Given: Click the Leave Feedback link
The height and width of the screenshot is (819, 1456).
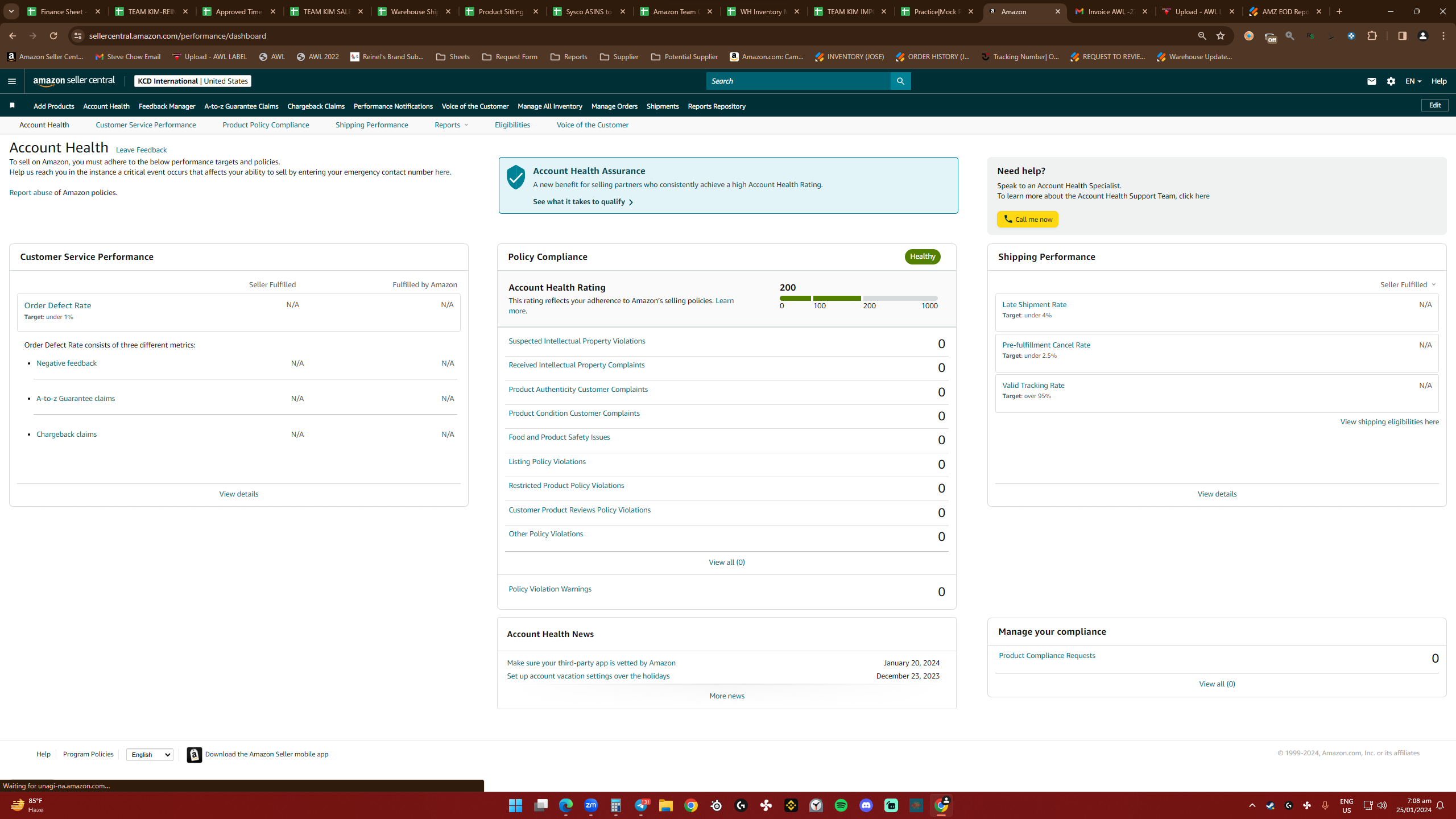Looking at the screenshot, I should (x=141, y=150).
